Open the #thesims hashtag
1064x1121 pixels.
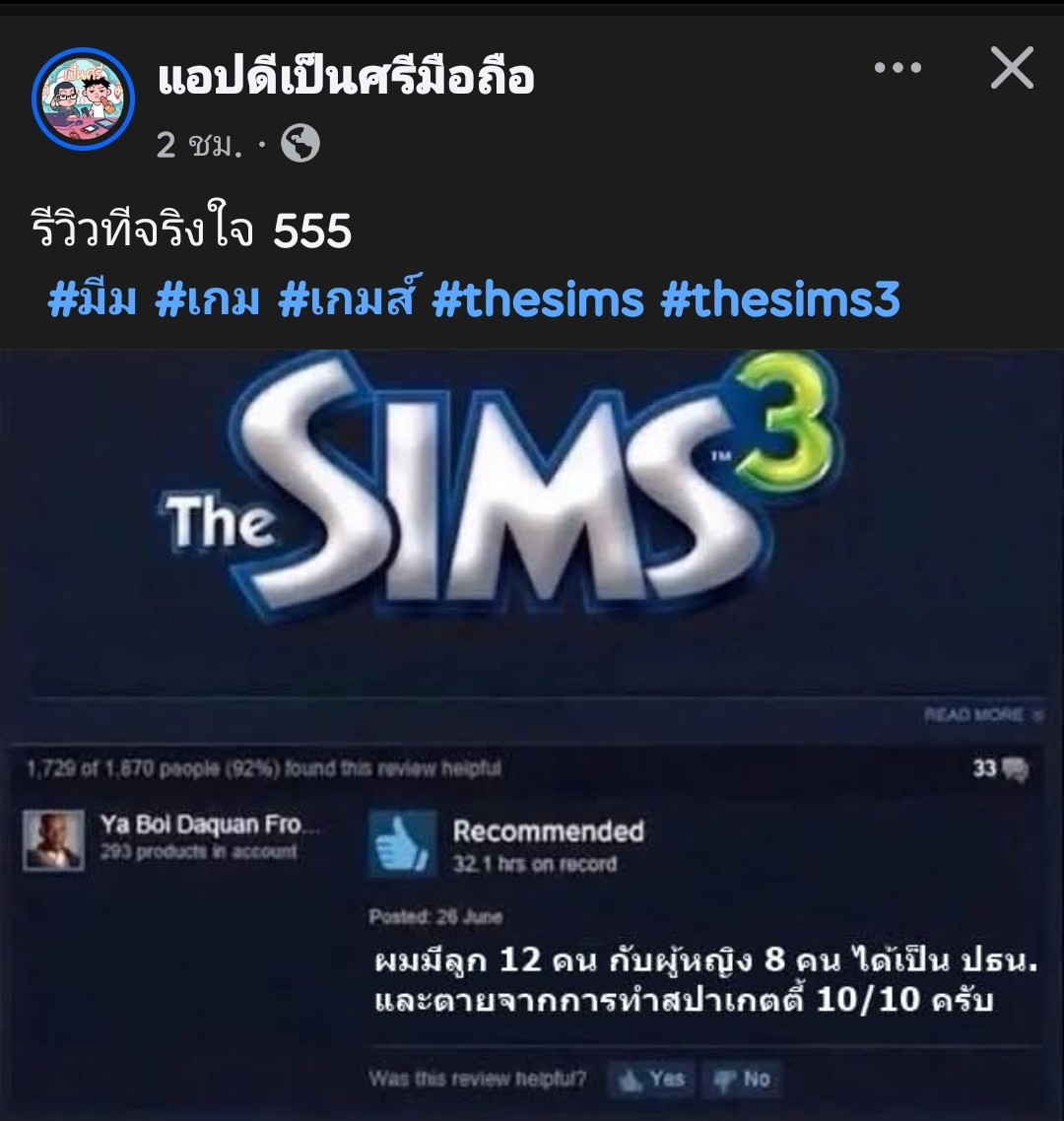click(x=538, y=298)
